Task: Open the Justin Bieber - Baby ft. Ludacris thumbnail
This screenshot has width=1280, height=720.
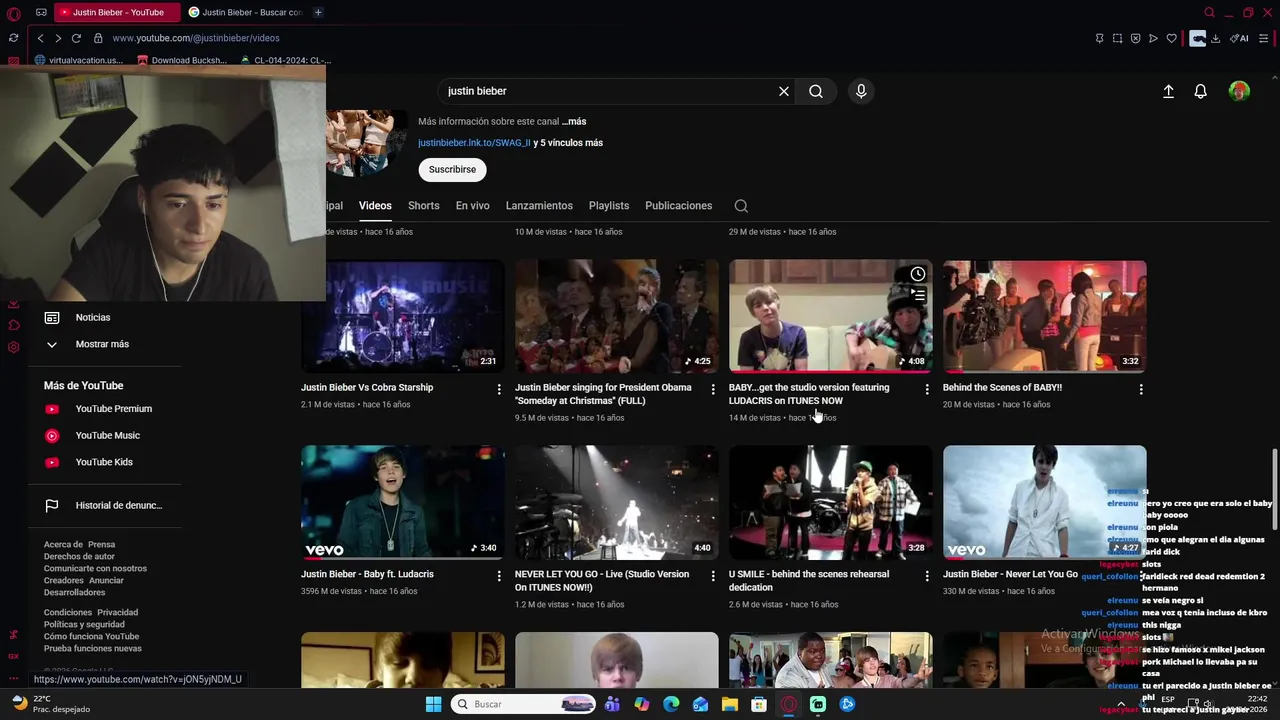Action: (403, 503)
